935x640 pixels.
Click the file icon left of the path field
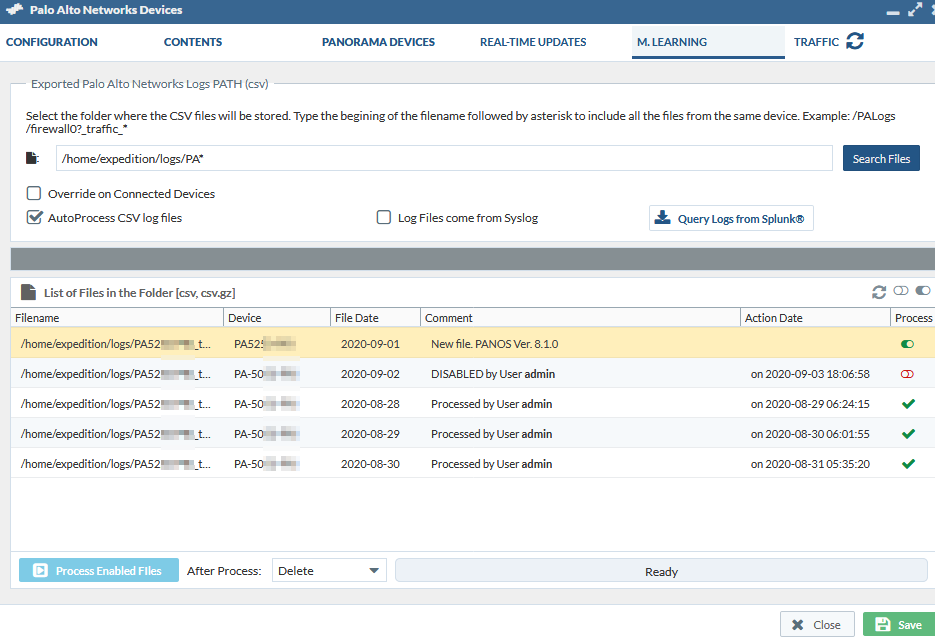point(33,158)
